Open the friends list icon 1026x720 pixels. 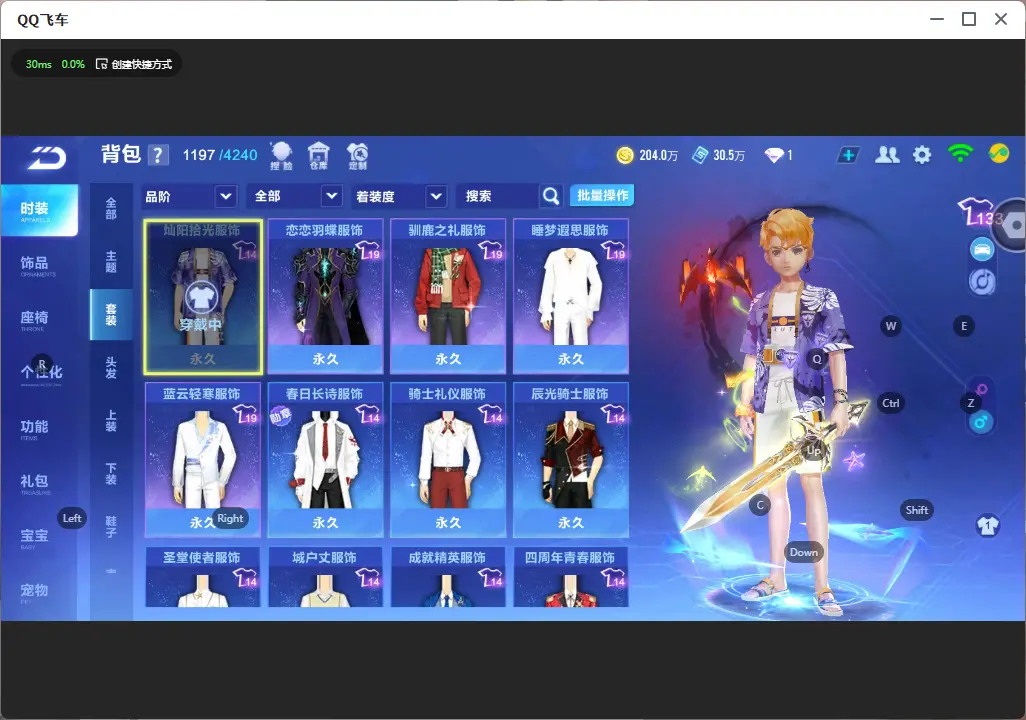pyautogui.click(x=887, y=155)
